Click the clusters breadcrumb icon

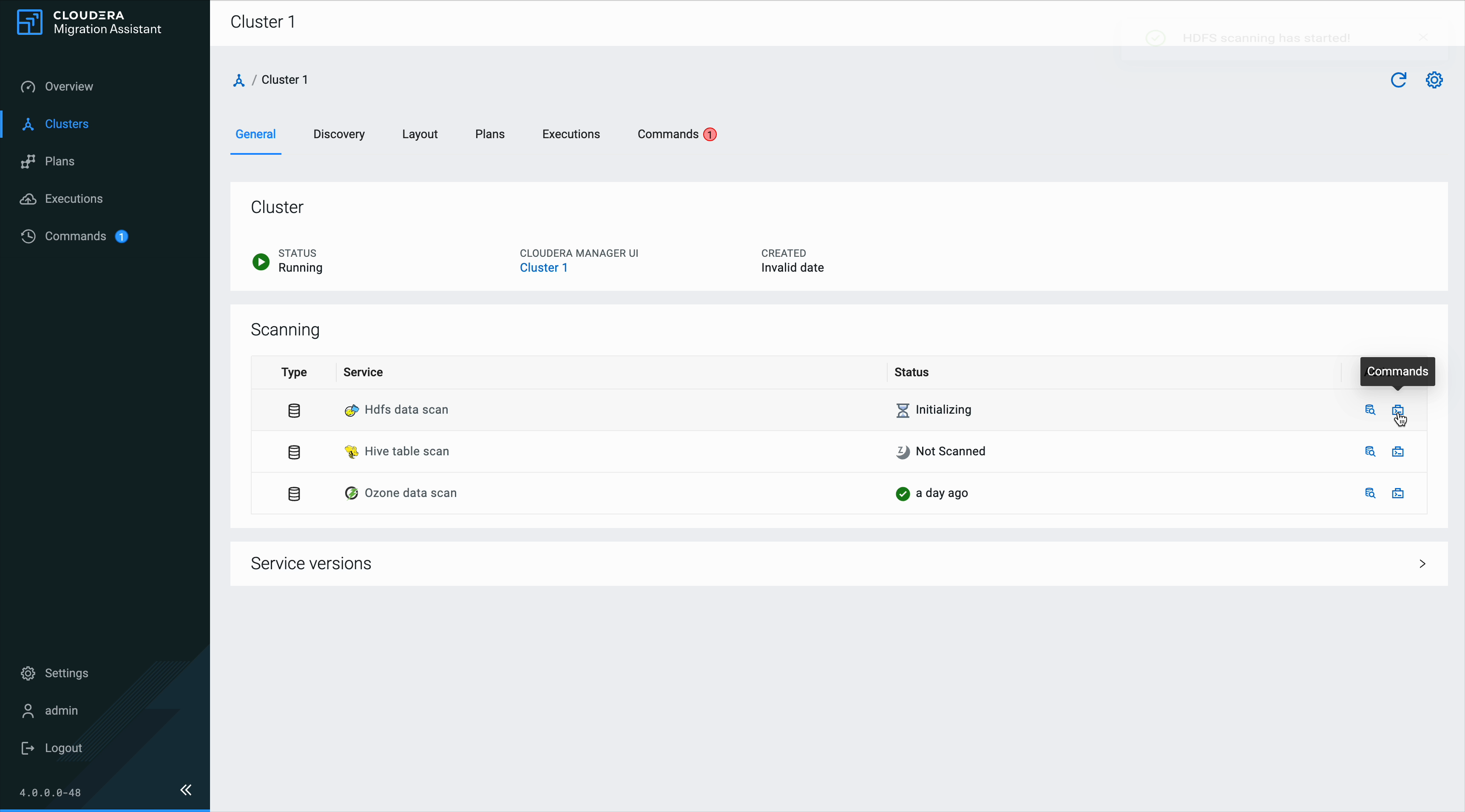pyautogui.click(x=239, y=80)
